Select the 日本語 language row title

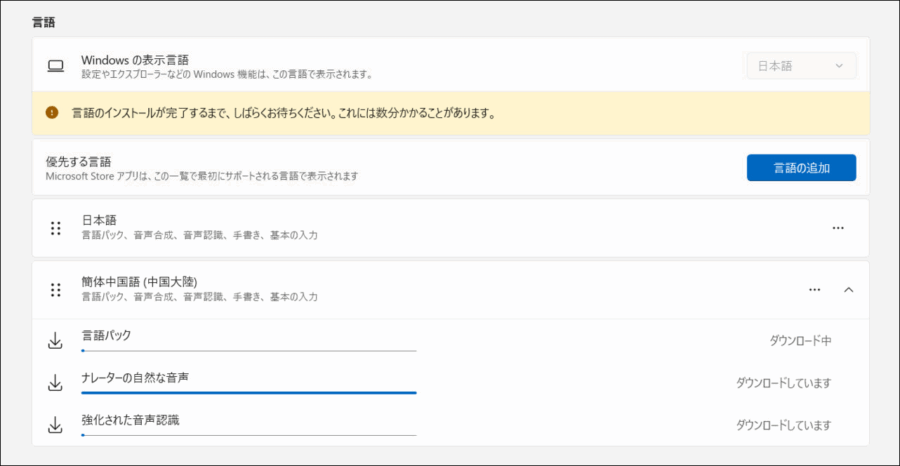pos(99,220)
